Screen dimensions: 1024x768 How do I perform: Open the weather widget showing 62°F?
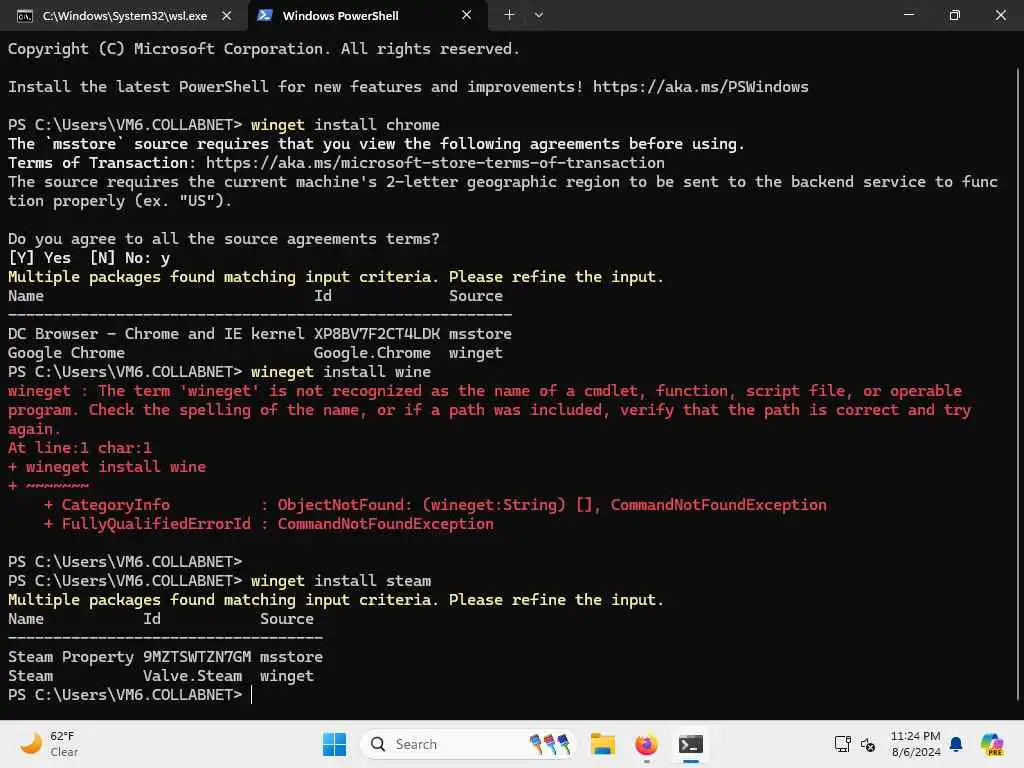tap(49, 744)
